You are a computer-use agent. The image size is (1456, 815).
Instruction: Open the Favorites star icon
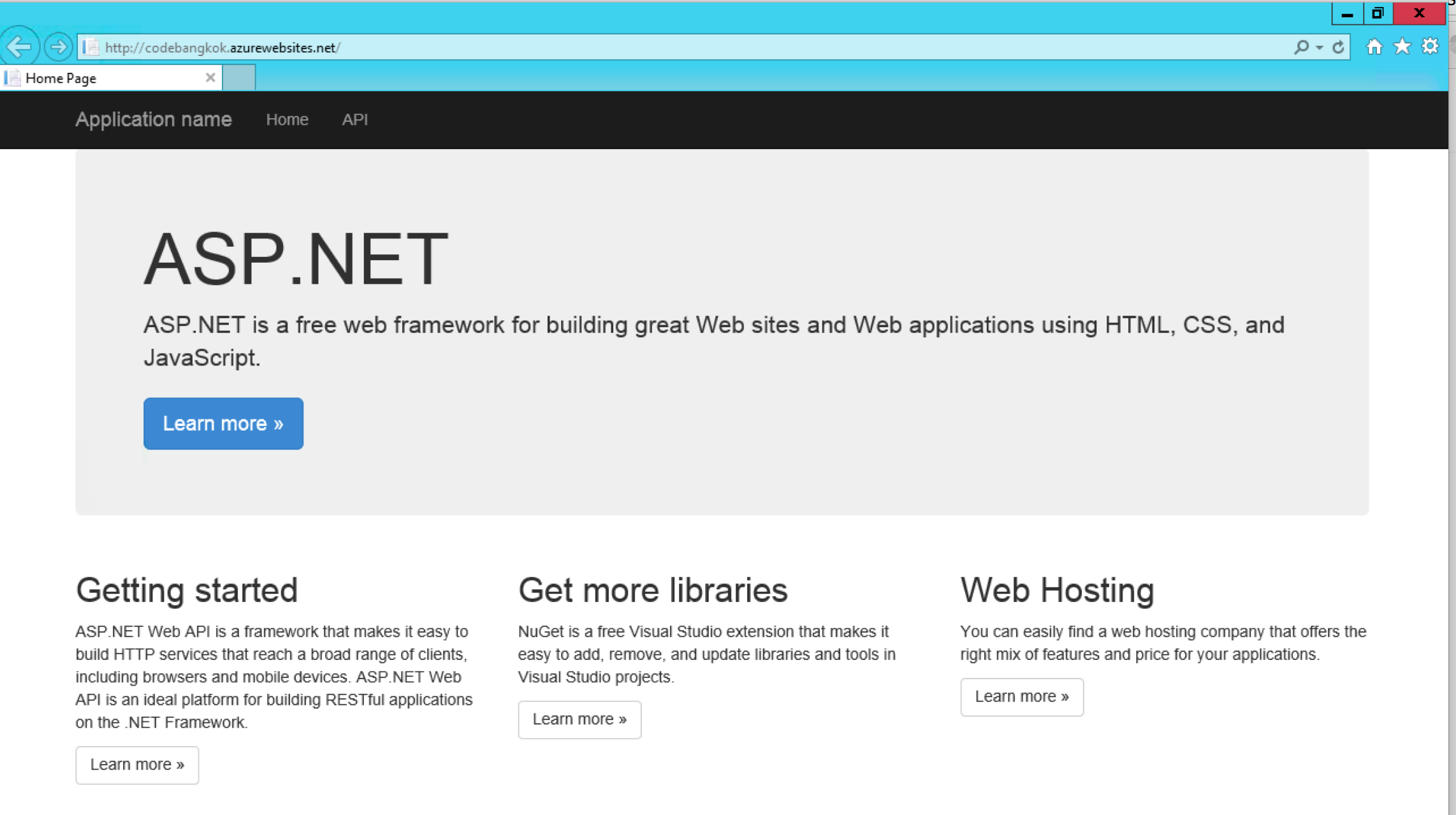1402,46
